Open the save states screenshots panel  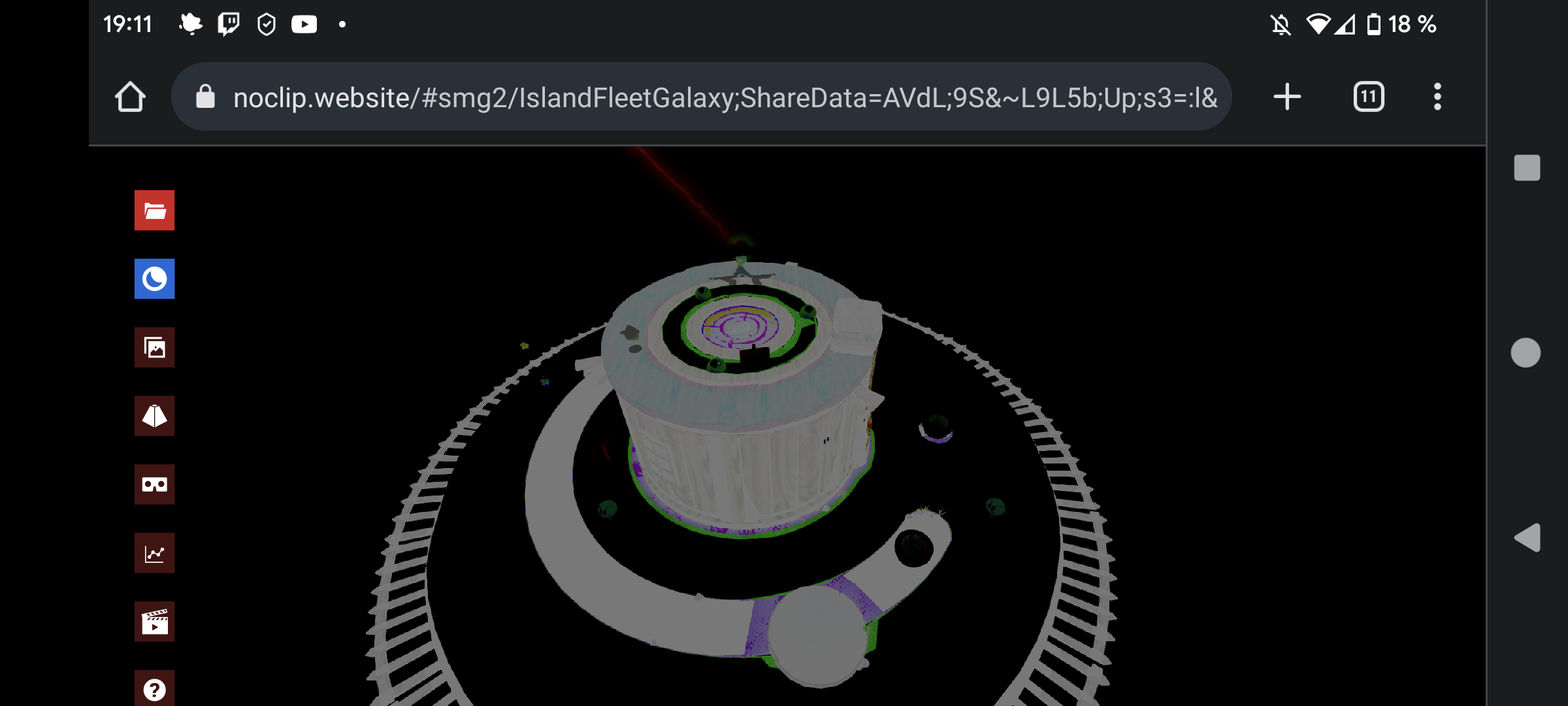154,348
